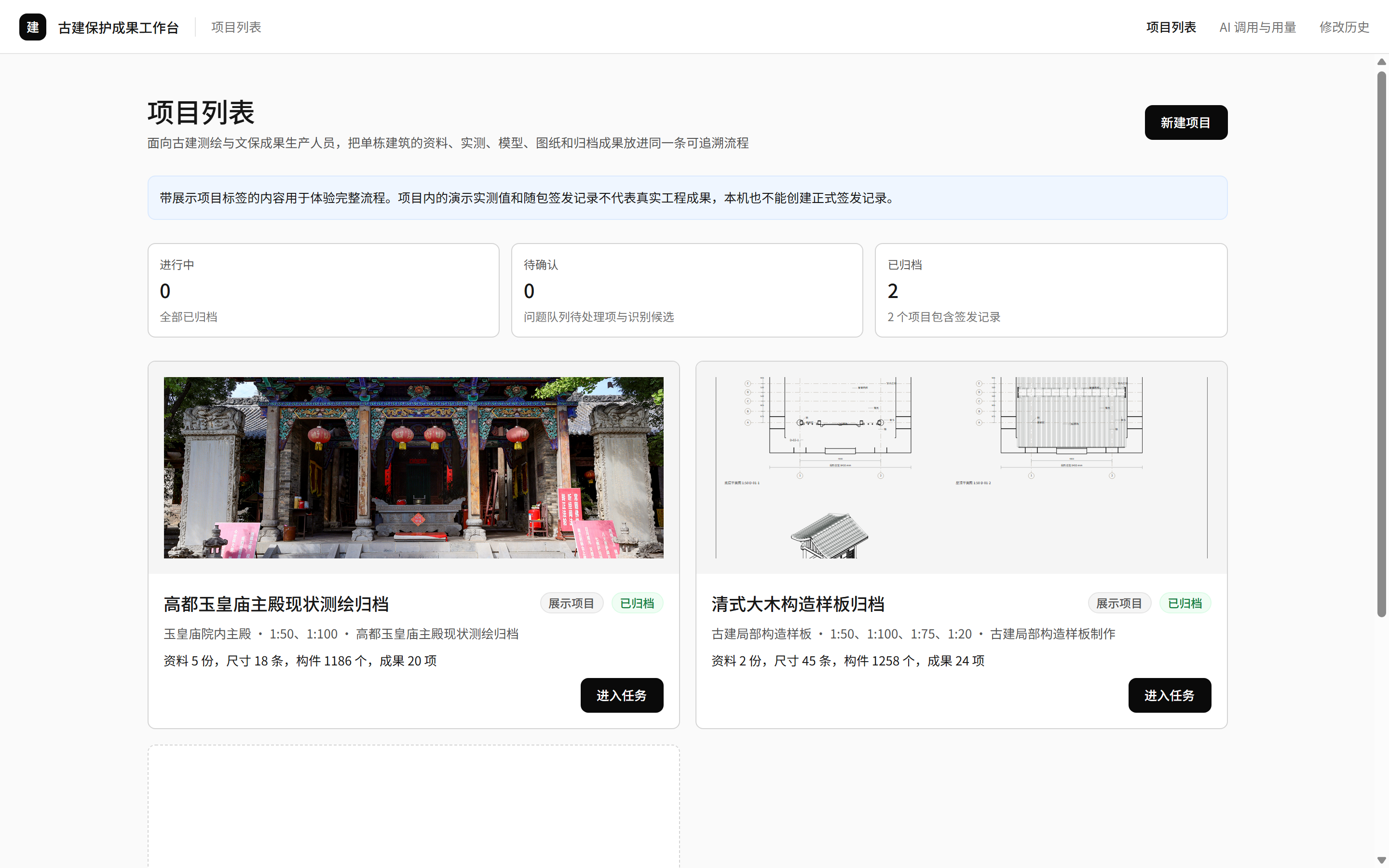Click 已归档 badge on 高都玉皇庙 card
Screen dimensions: 1389x868
tap(637, 603)
